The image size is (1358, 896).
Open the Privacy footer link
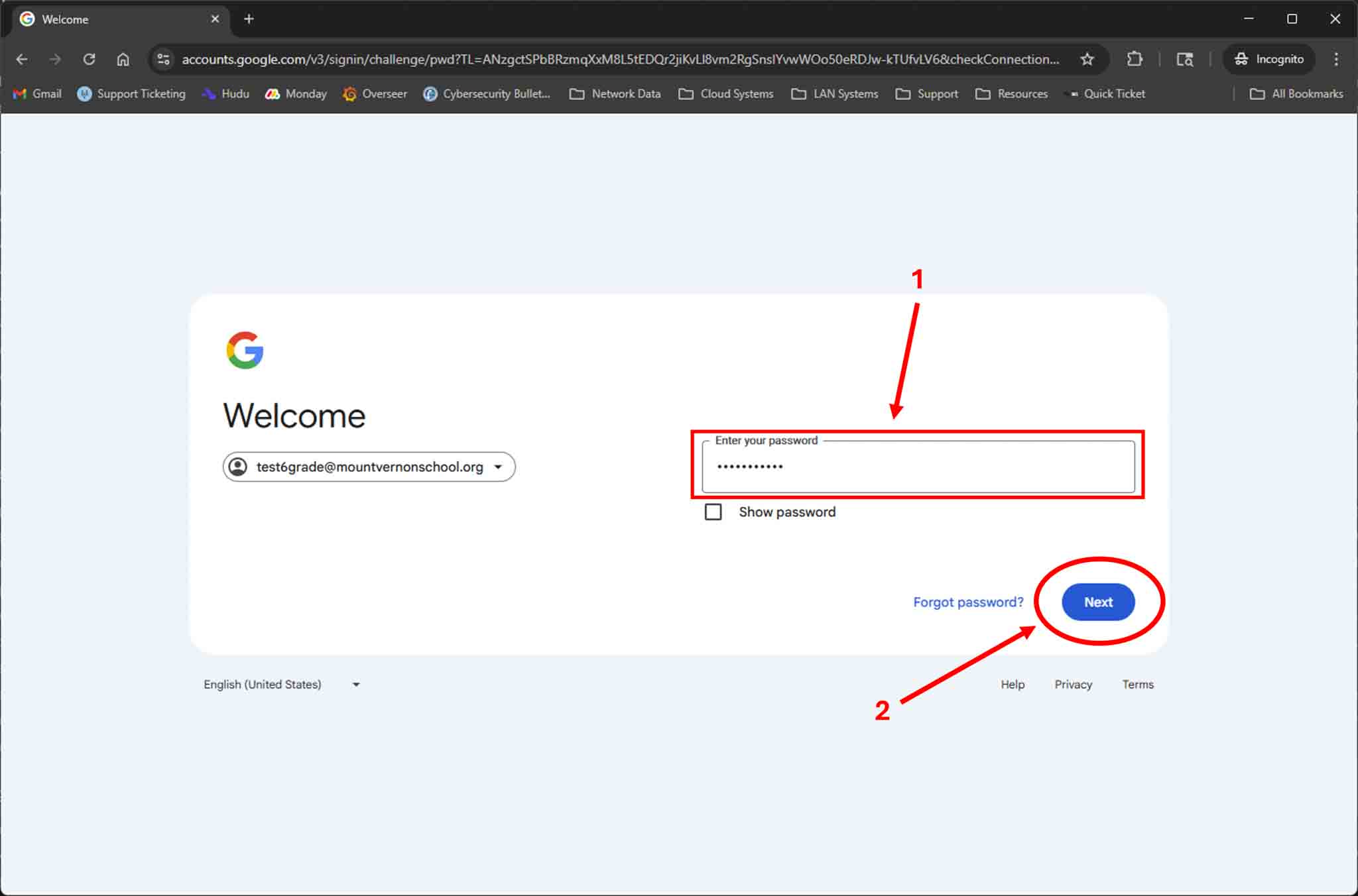pos(1073,684)
